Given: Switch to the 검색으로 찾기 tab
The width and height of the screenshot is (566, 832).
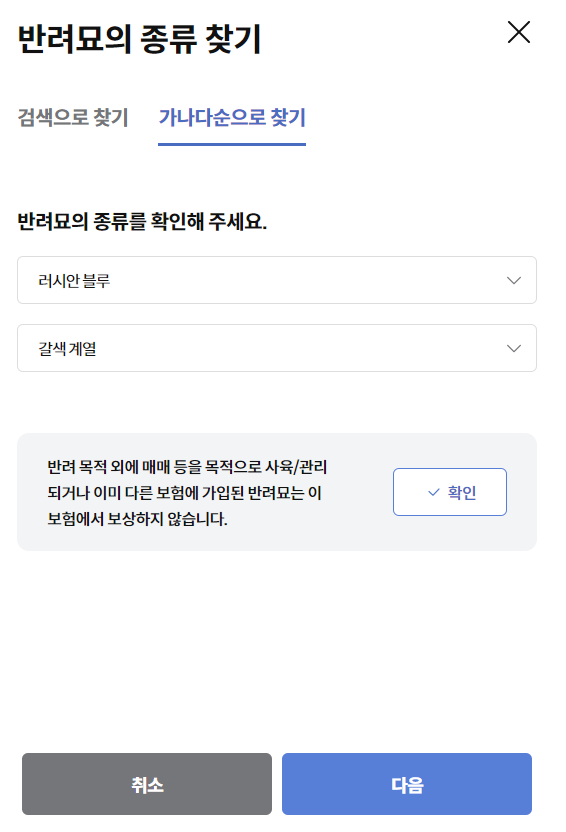Looking at the screenshot, I should coord(73,117).
